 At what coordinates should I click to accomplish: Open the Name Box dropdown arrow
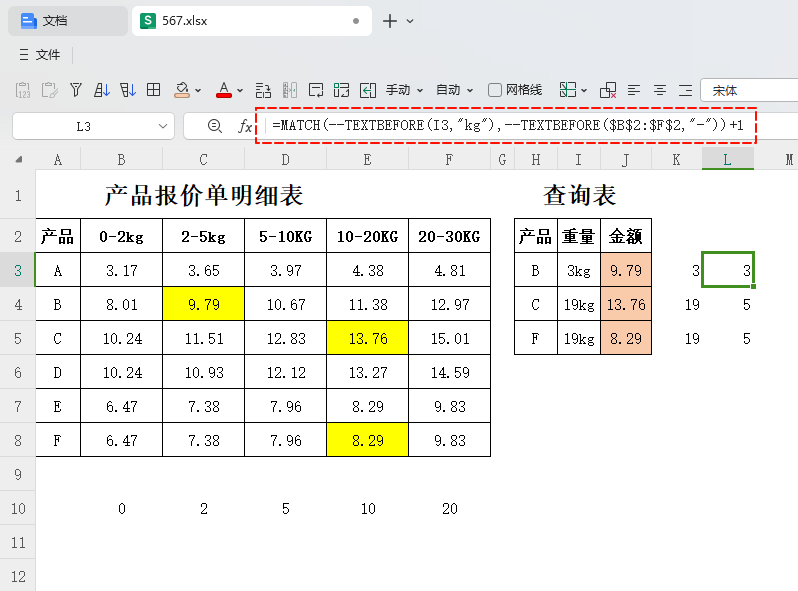(x=163, y=126)
